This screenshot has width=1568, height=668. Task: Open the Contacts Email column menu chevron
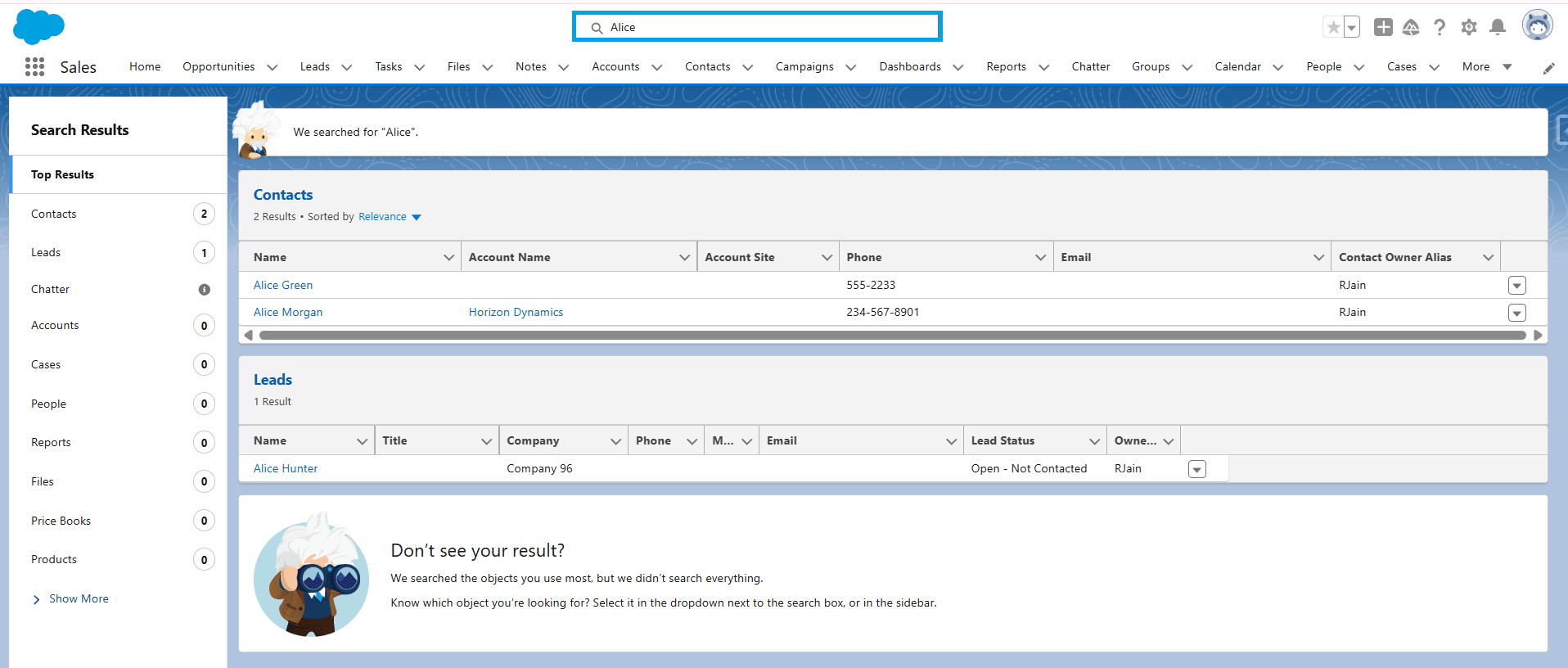(1318, 257)
